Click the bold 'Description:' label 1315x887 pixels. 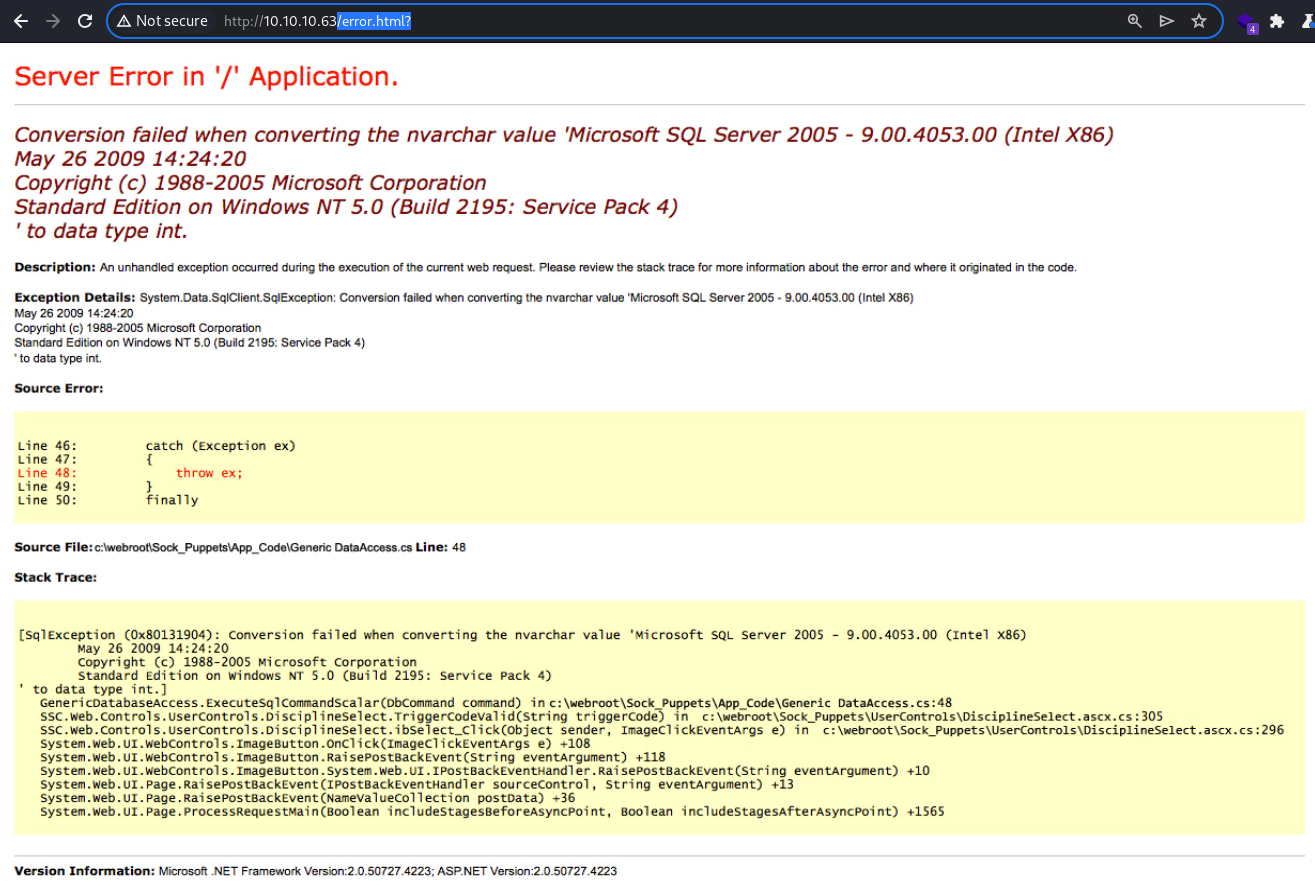55,268
